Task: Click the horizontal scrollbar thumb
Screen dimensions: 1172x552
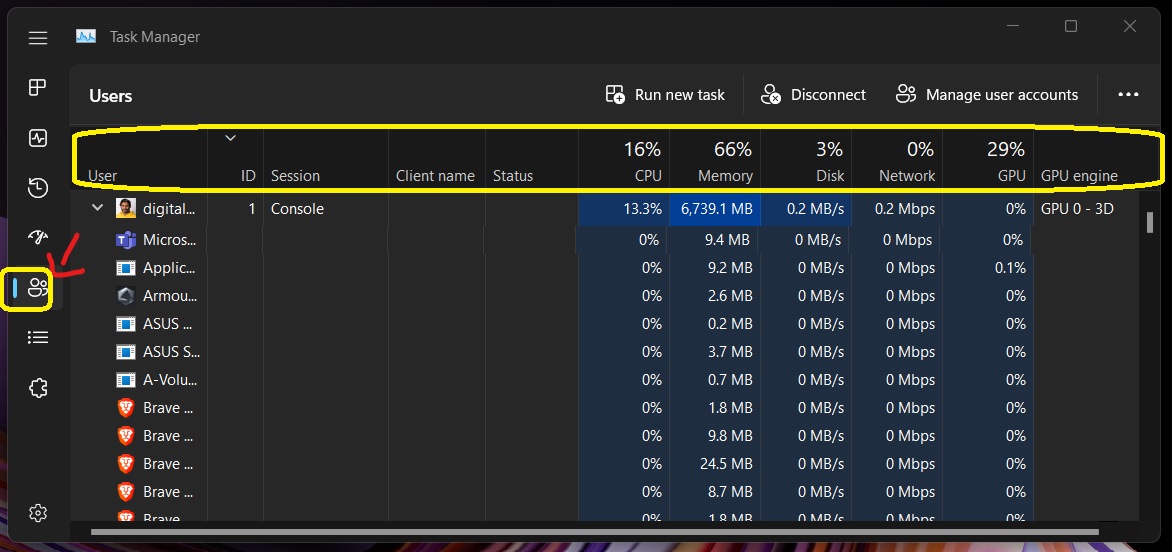Action: point(595,532)
